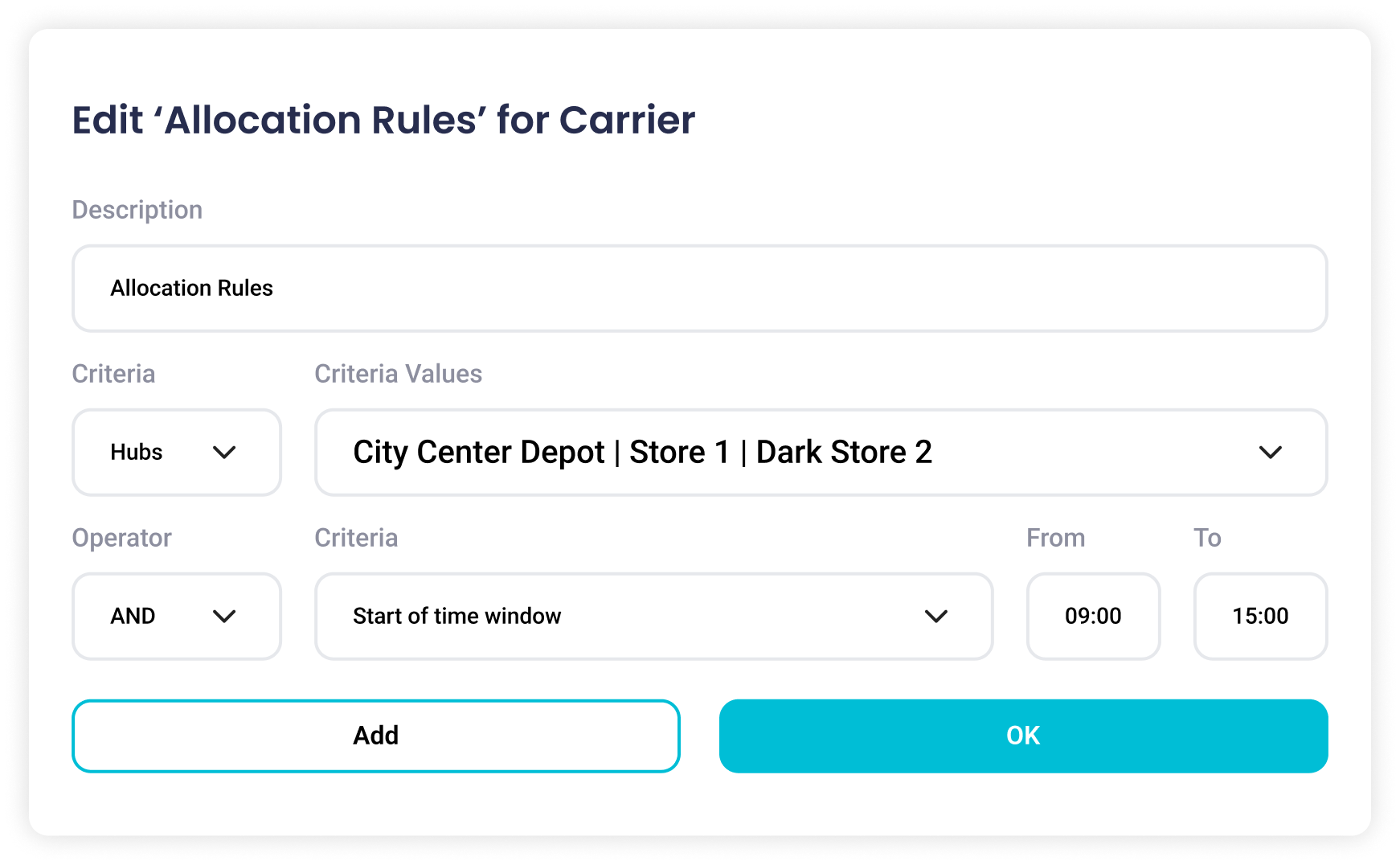
Task: Click the 'Description' field label
Action: pos(137,210)
